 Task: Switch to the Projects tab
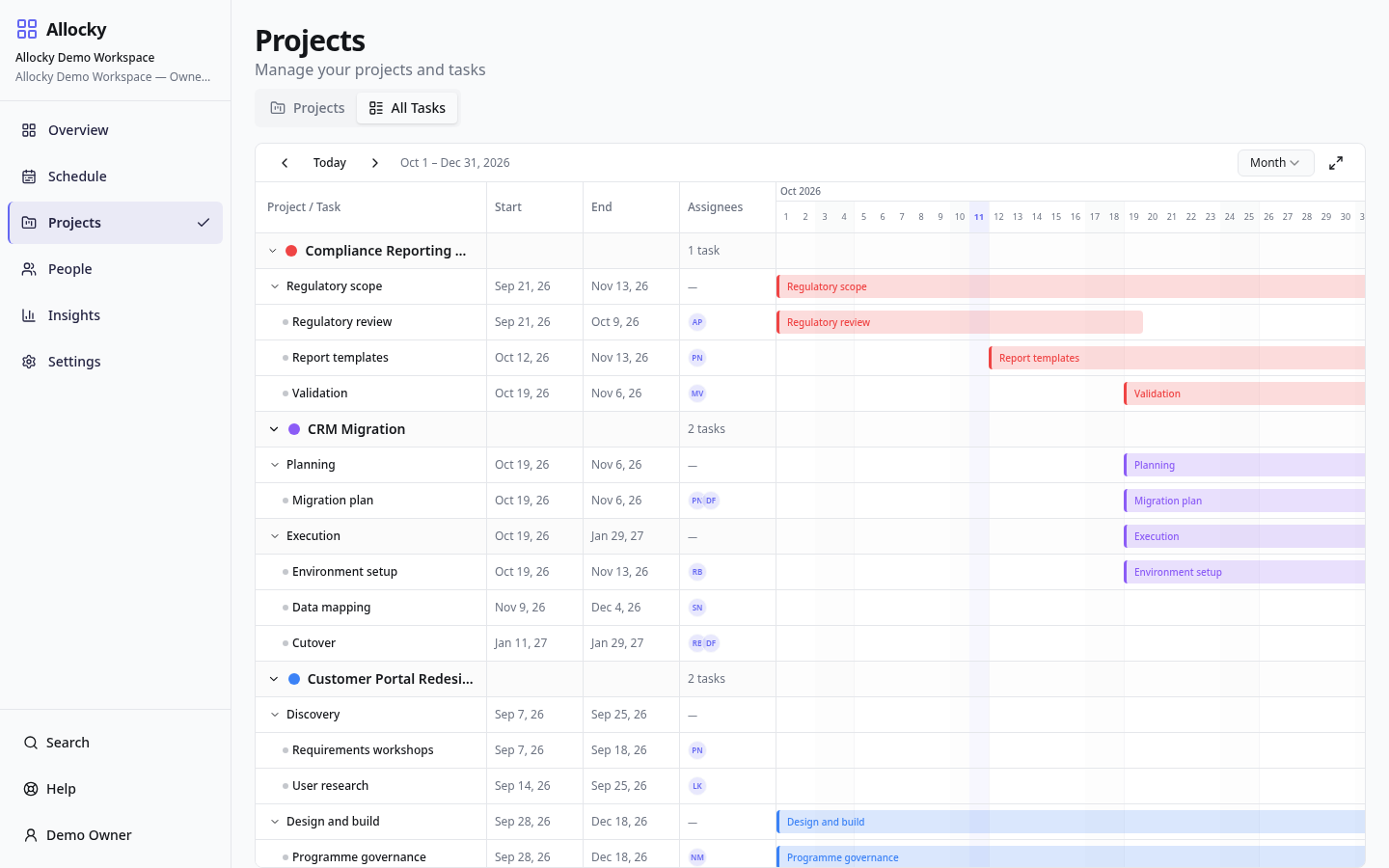click(x=308, y=108)
